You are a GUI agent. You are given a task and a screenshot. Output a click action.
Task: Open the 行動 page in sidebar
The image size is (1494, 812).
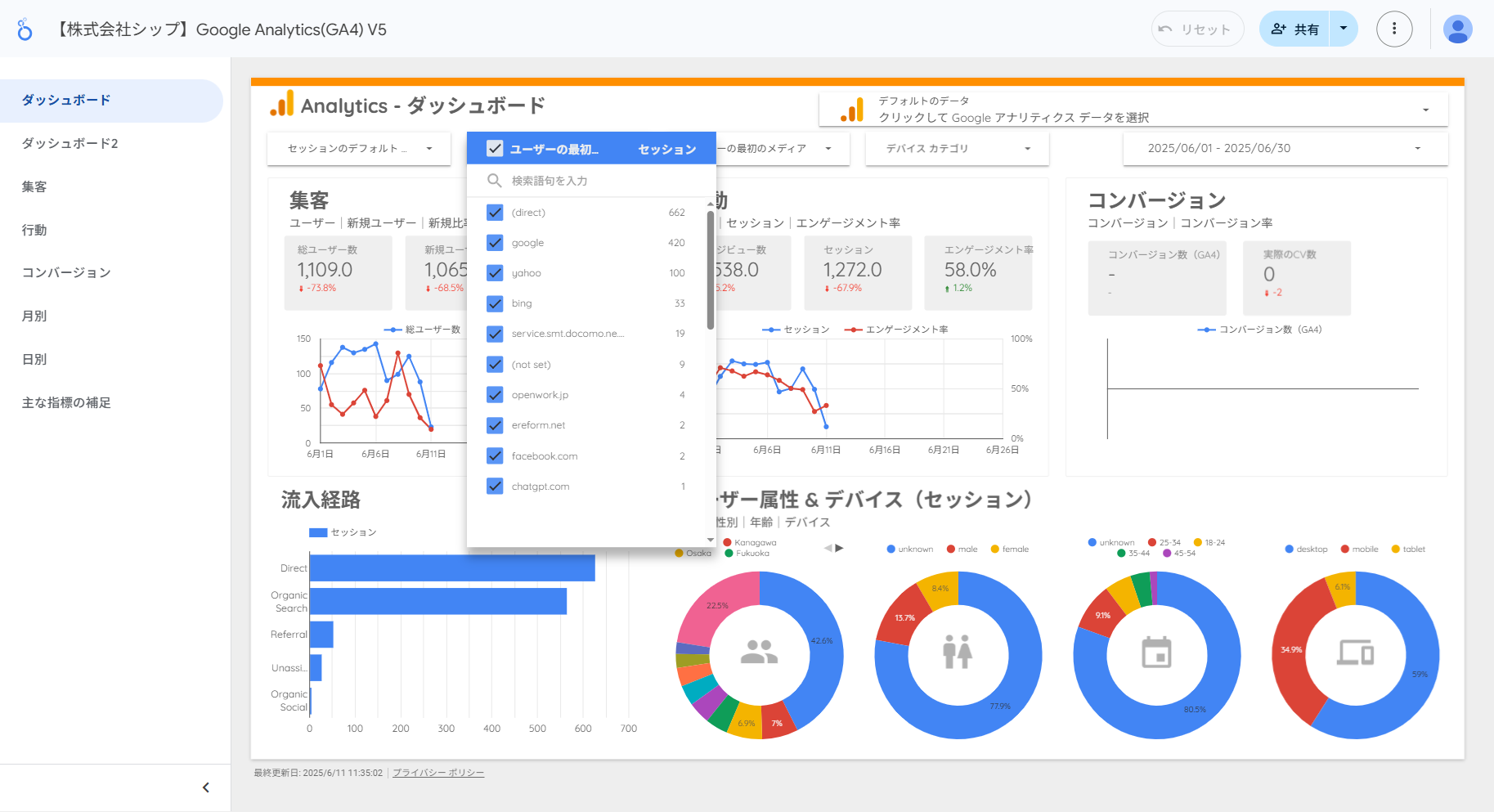[111, 231]
